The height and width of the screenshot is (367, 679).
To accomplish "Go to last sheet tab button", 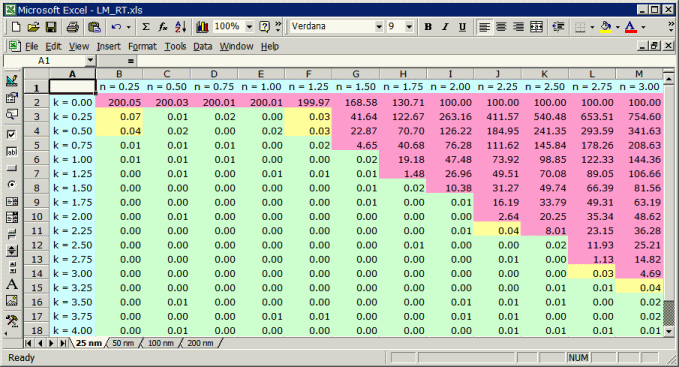I will (x=63, y=343).
